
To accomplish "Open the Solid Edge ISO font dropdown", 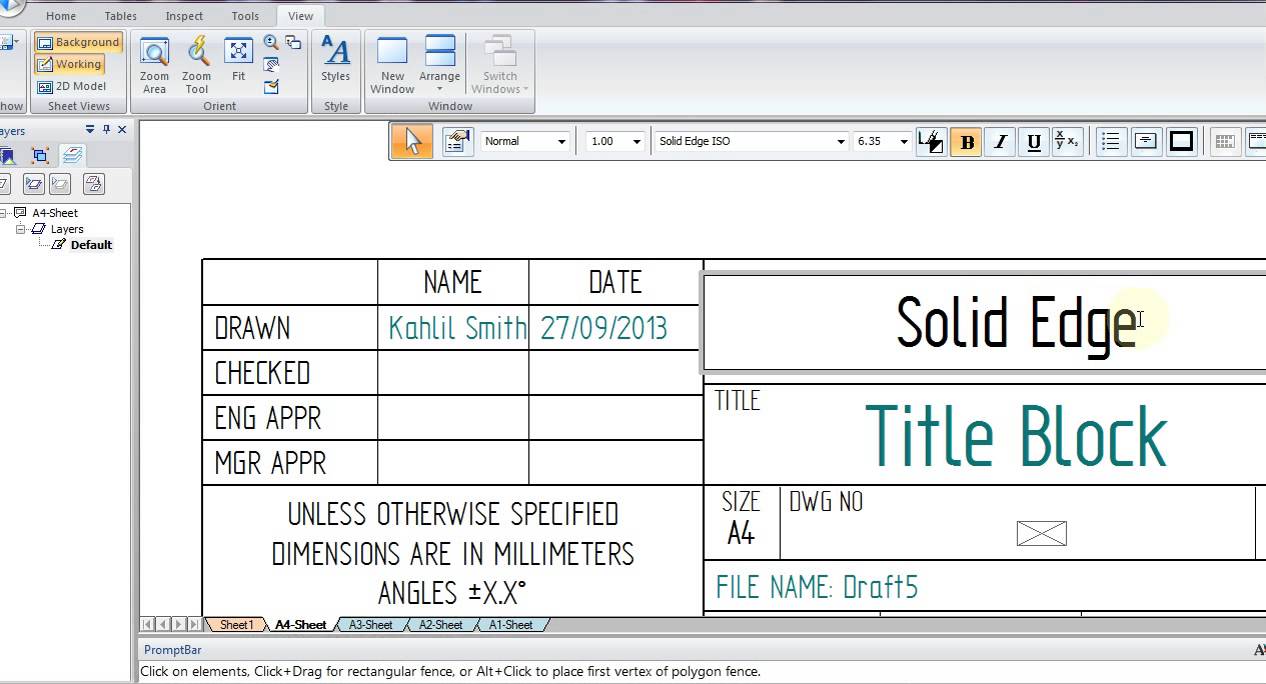I will pos(840,142).
